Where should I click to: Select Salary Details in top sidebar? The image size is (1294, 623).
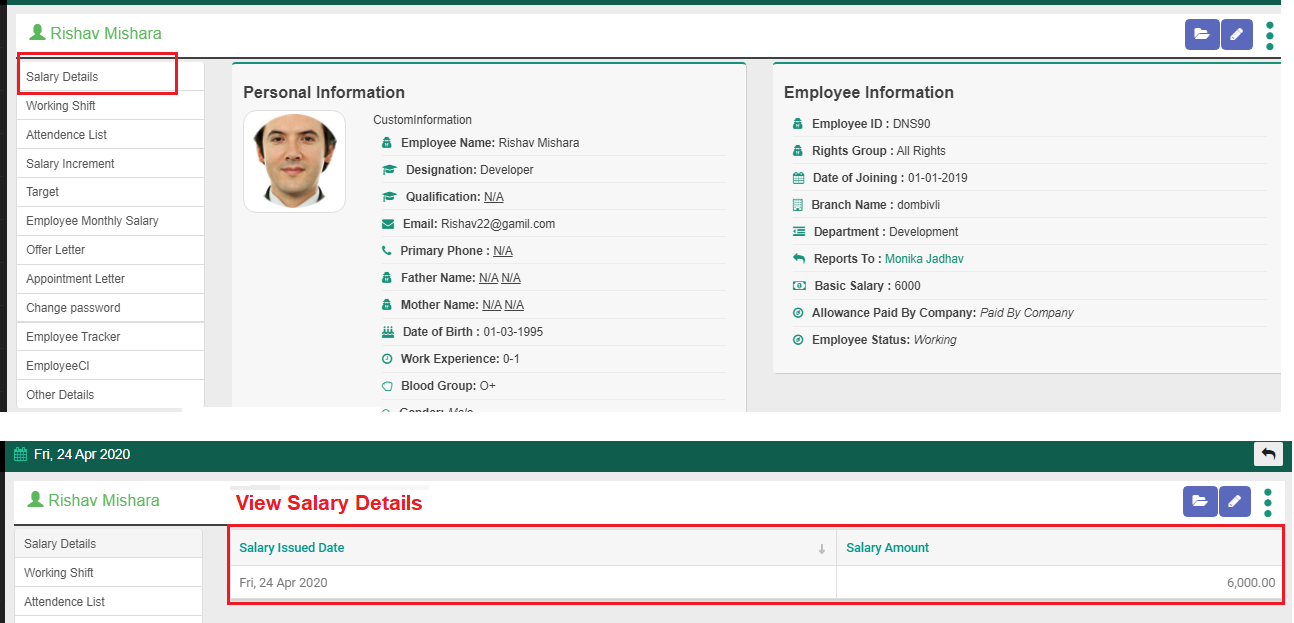[62, 77]
